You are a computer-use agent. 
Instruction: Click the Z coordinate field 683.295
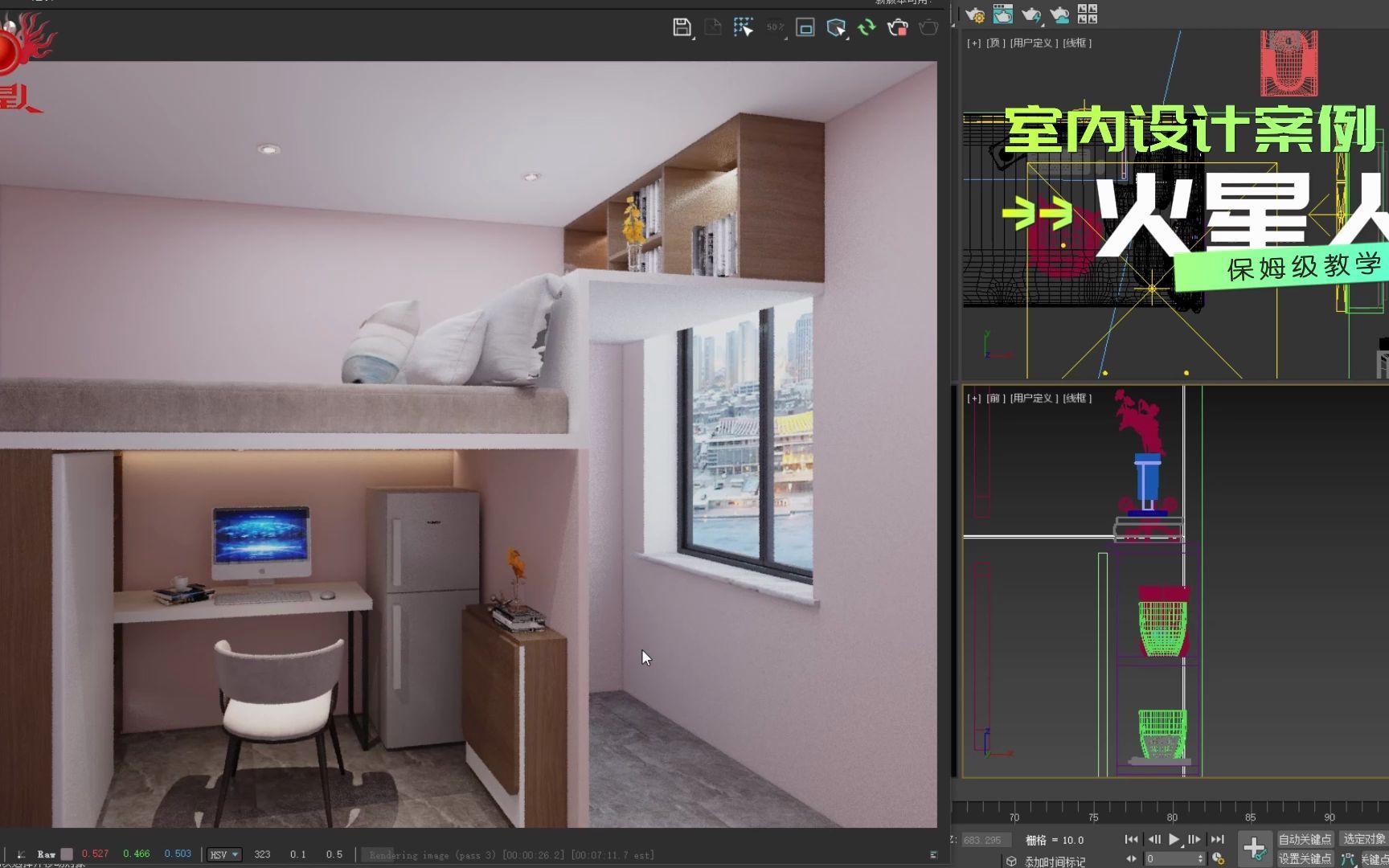(x=987, y=840)
